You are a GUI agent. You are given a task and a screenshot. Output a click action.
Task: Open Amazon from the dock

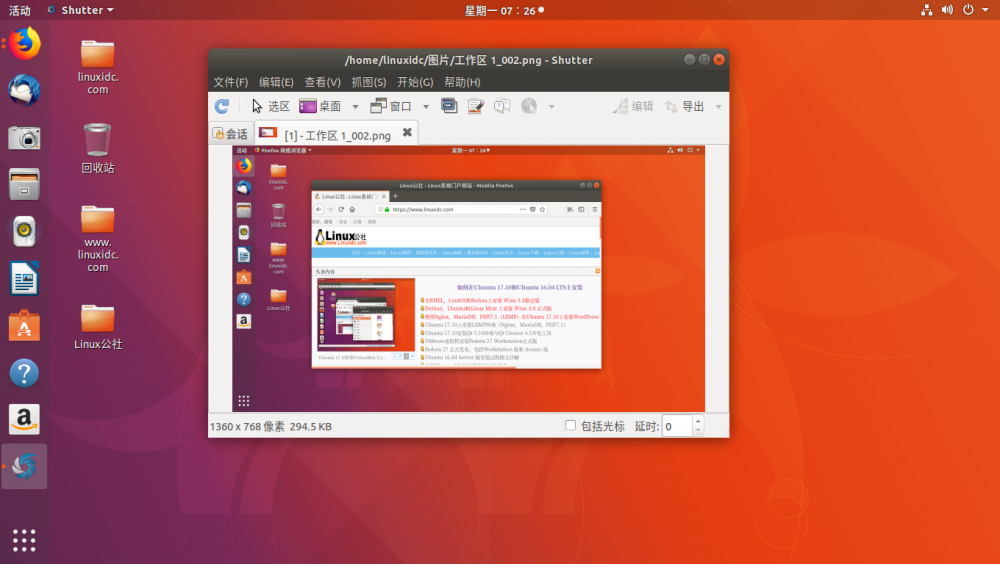(24, 419)
